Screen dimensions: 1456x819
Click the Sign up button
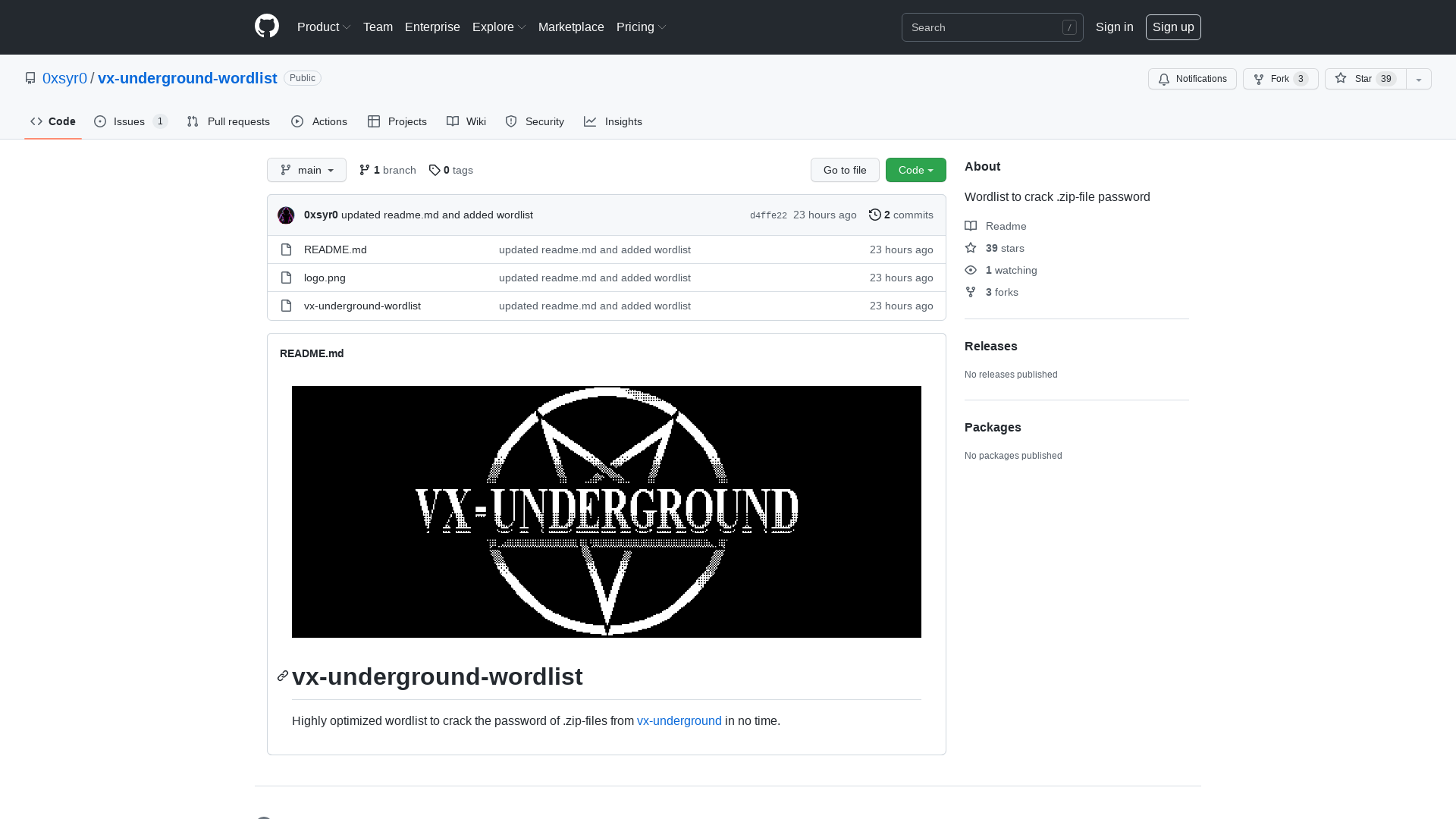pos(1173,27)
